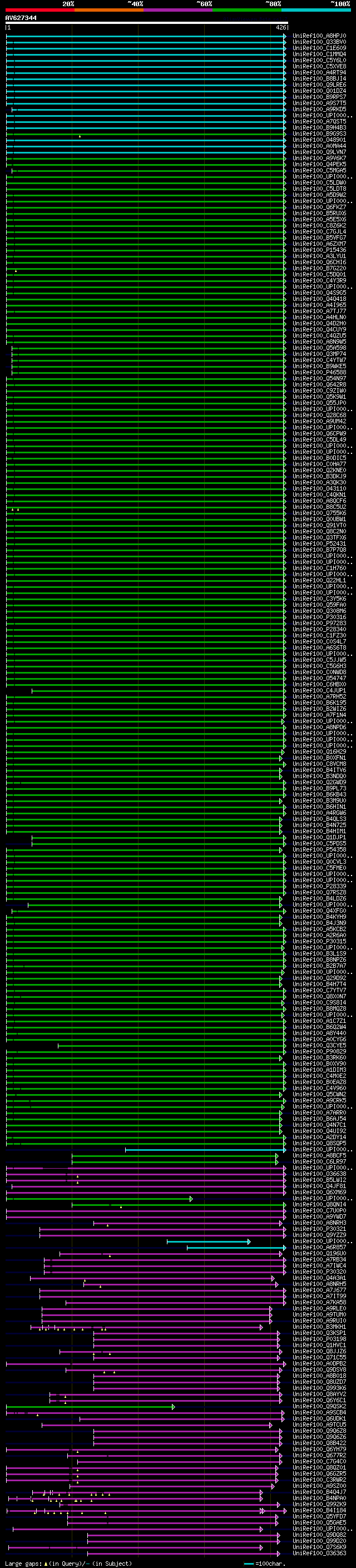
Task: Select label UniRef100_B9G9S3
Action: coord(319,134)
